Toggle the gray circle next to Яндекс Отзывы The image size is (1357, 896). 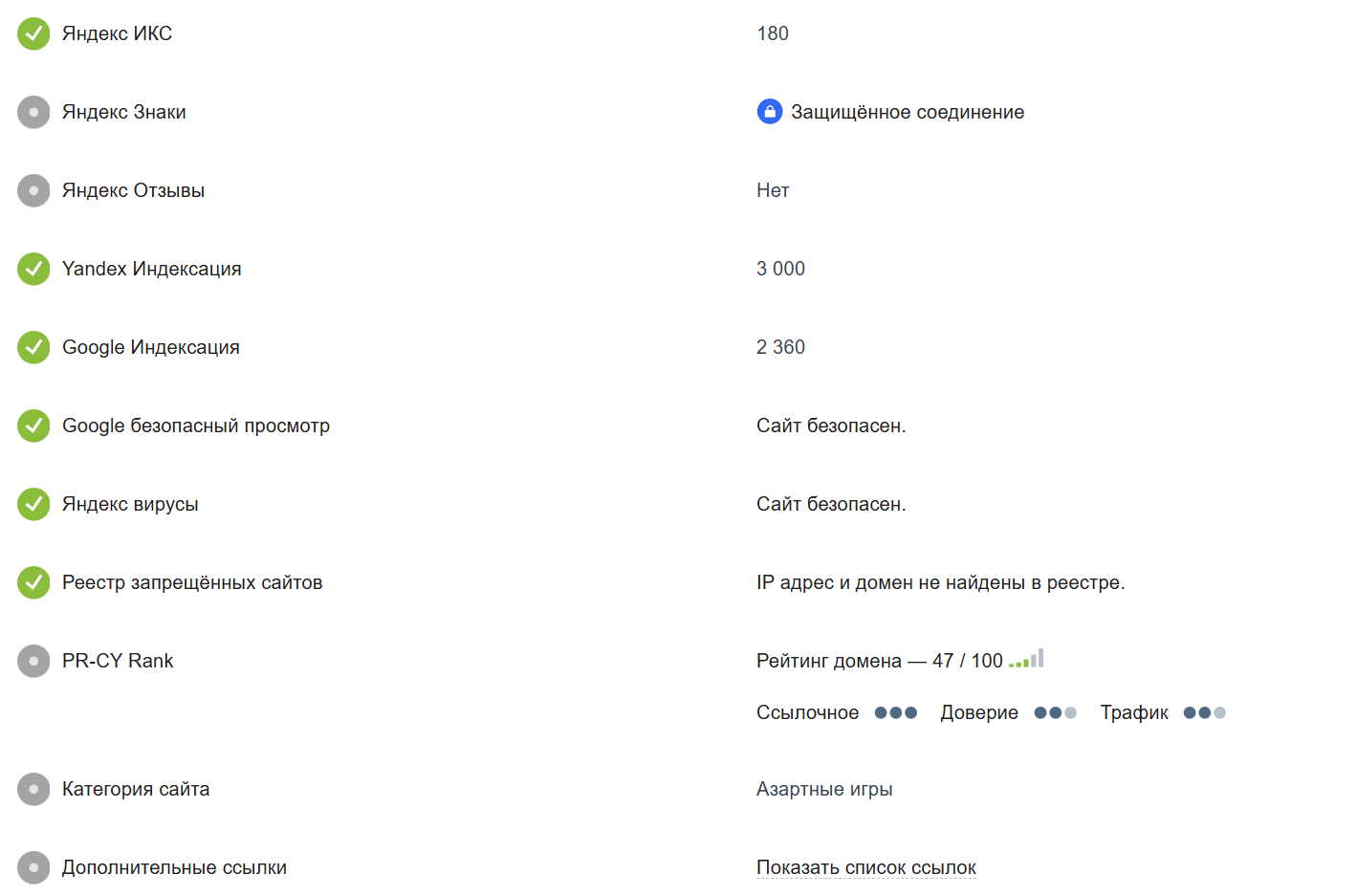33,190
